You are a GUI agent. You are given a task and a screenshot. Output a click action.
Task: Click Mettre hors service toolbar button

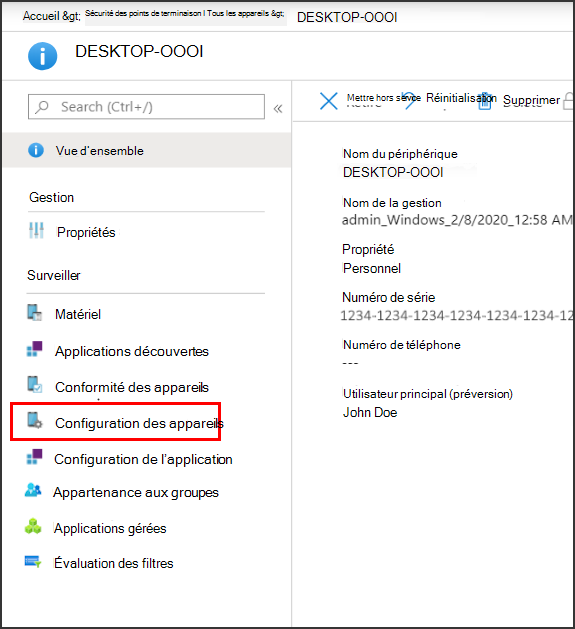coord(384,97)
